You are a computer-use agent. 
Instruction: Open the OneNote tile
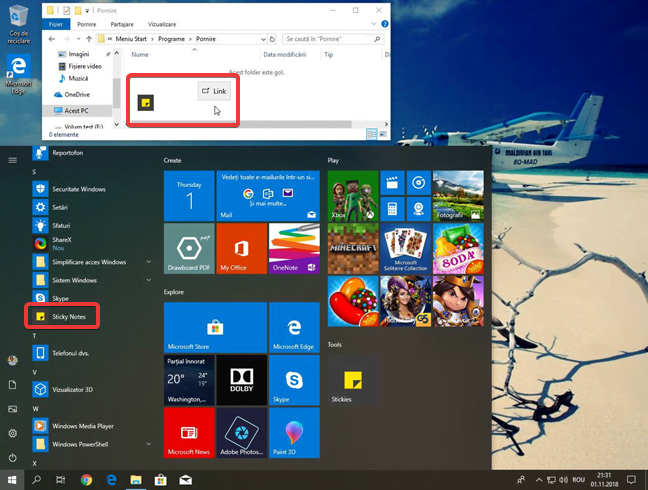click(x=294, y=248)
